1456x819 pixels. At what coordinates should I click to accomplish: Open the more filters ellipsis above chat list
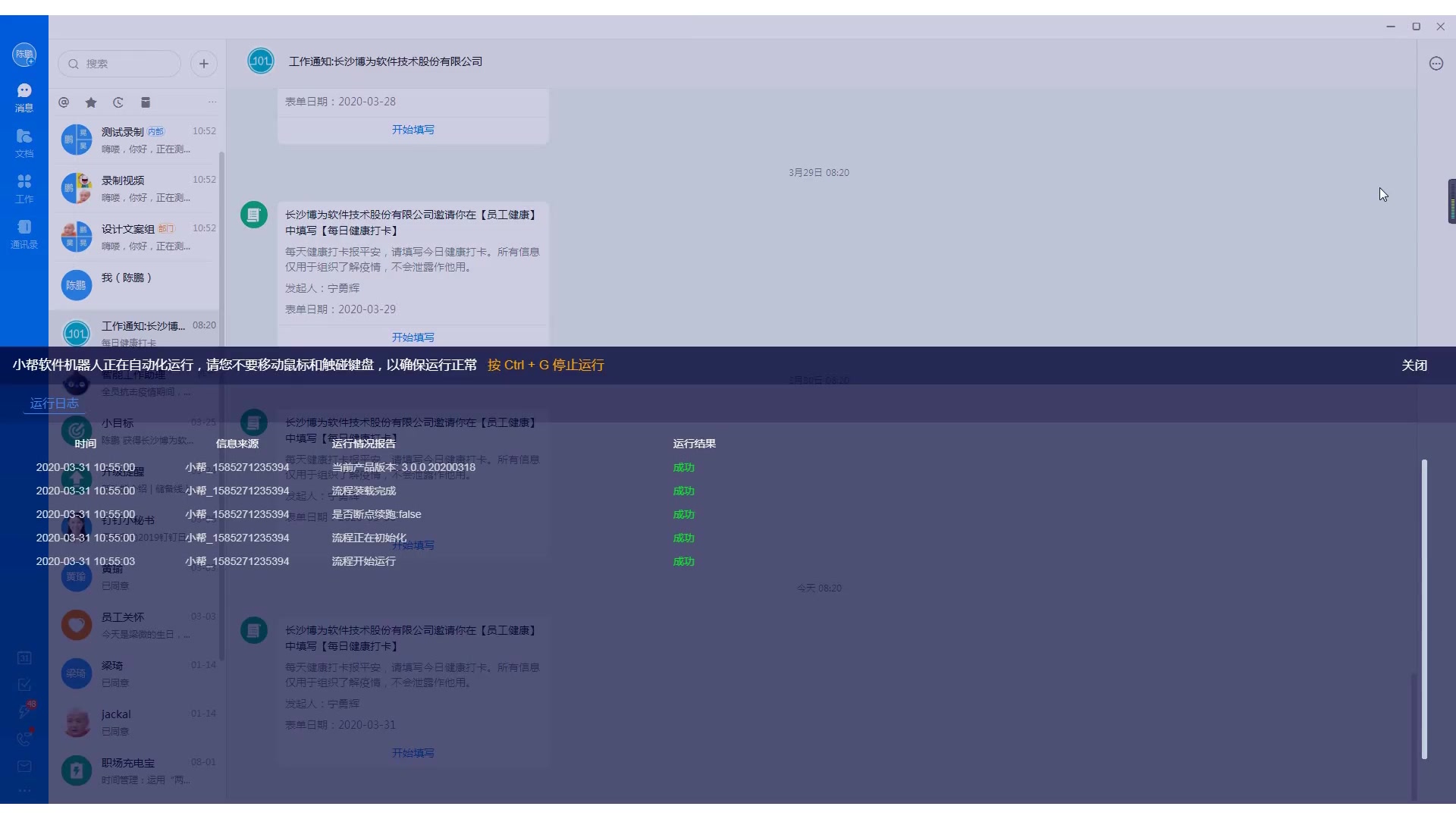212,102
